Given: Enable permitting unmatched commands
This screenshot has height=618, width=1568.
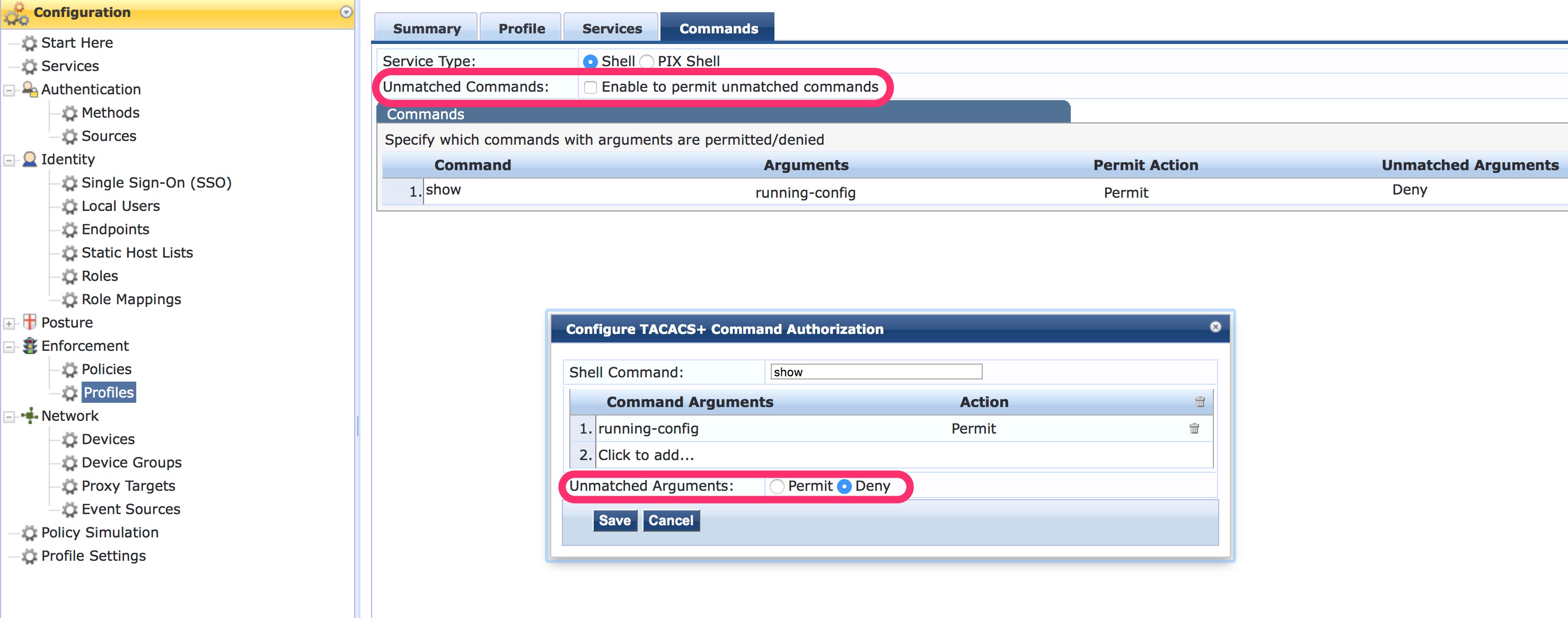Looking at the screenshot, I should (x=590, y=87).
